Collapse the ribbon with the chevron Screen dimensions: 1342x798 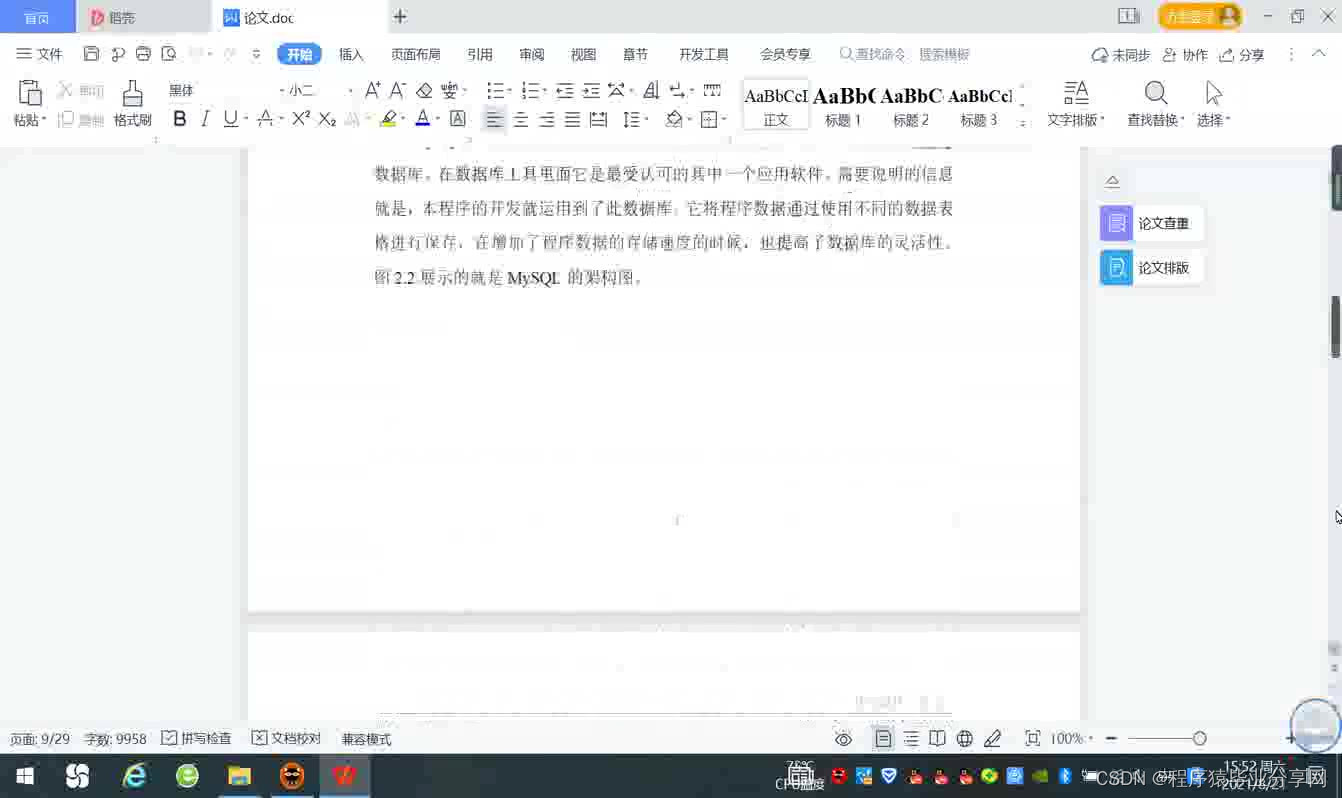tap(1320, 54)
